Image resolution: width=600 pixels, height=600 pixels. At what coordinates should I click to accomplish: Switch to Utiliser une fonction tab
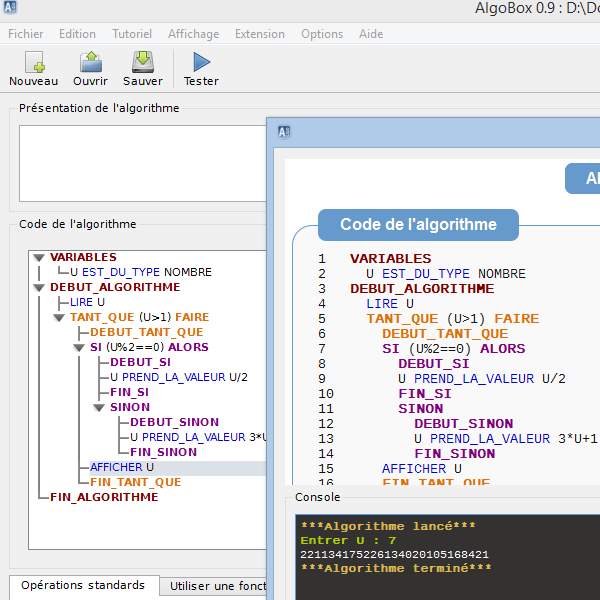pyautogui.click(x=217, y=586)
